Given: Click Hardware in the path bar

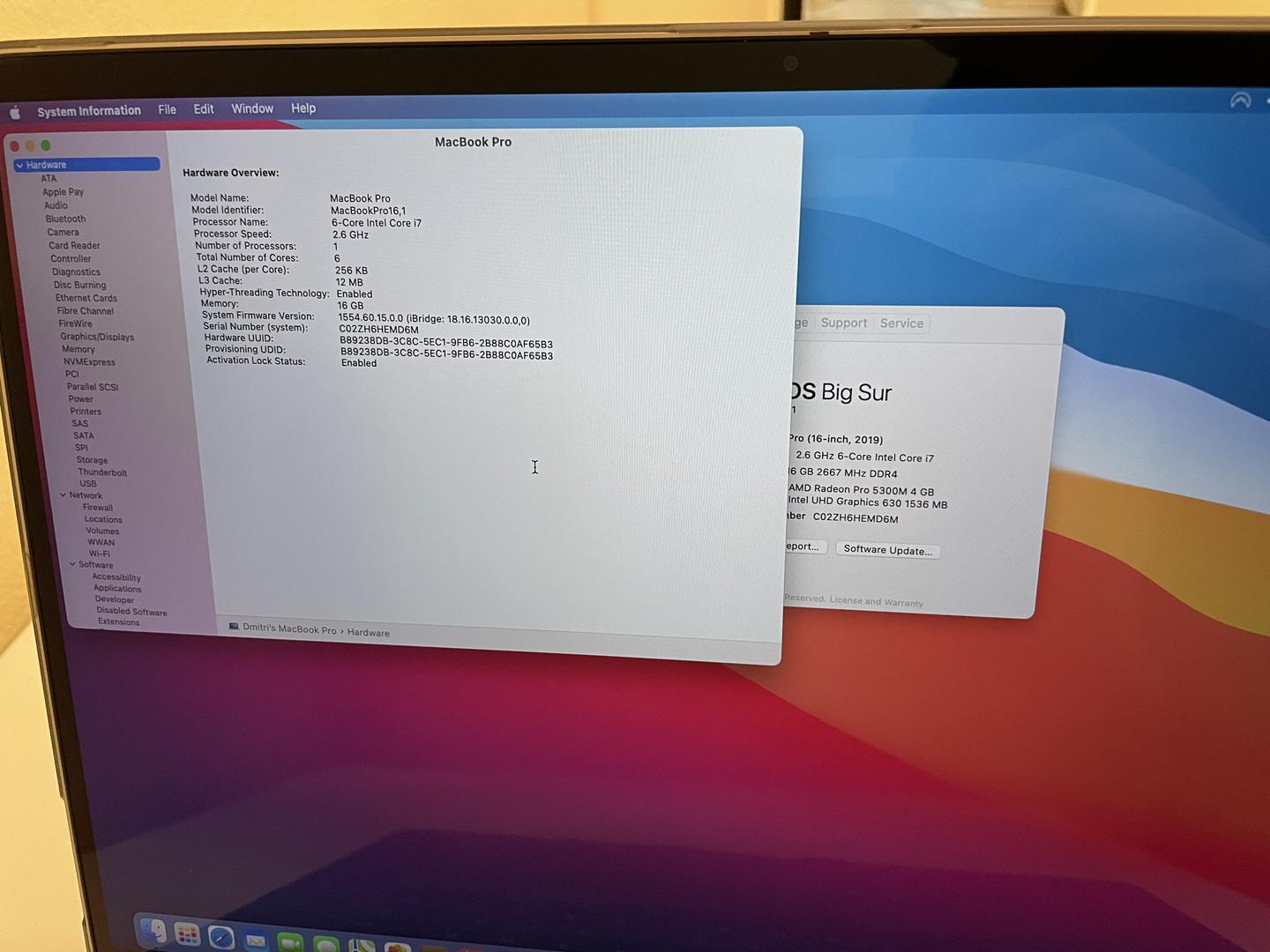Looking at the screenshot, I should [x=368, y=633].
